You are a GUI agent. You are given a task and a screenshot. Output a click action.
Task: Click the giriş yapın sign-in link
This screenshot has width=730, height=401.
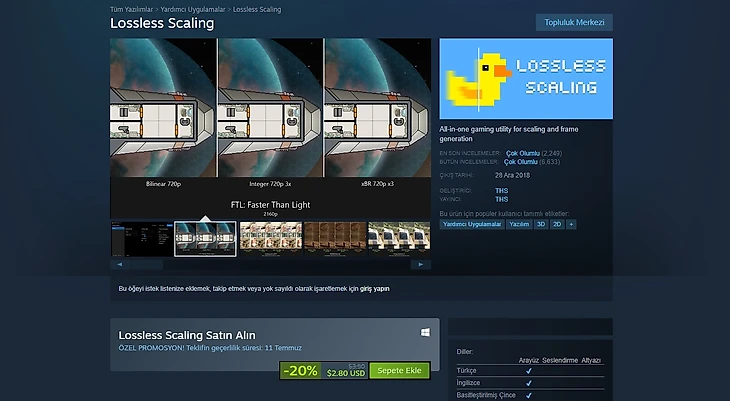coord(375,289)
